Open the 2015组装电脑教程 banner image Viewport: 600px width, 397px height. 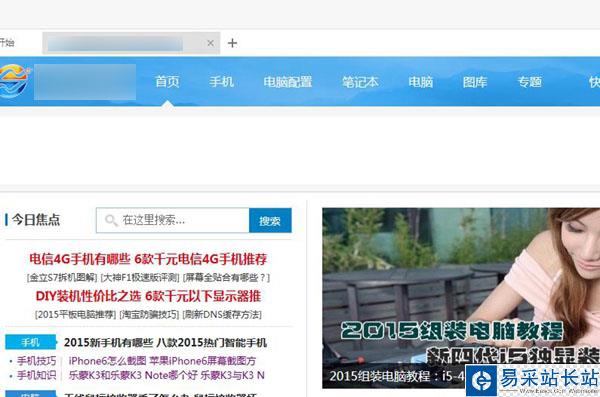[x=461, y=298]
